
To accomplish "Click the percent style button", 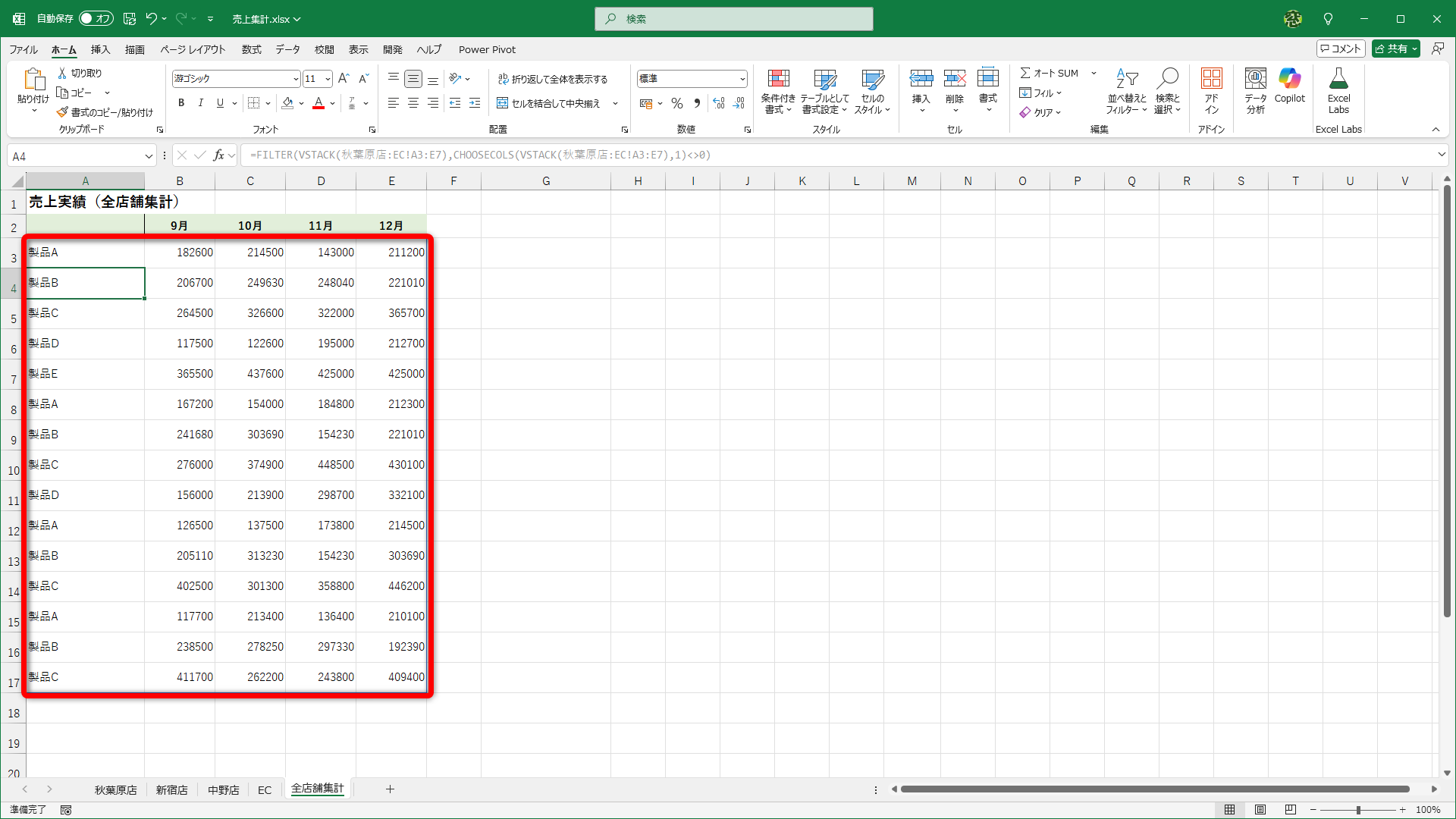I will 677,103.
